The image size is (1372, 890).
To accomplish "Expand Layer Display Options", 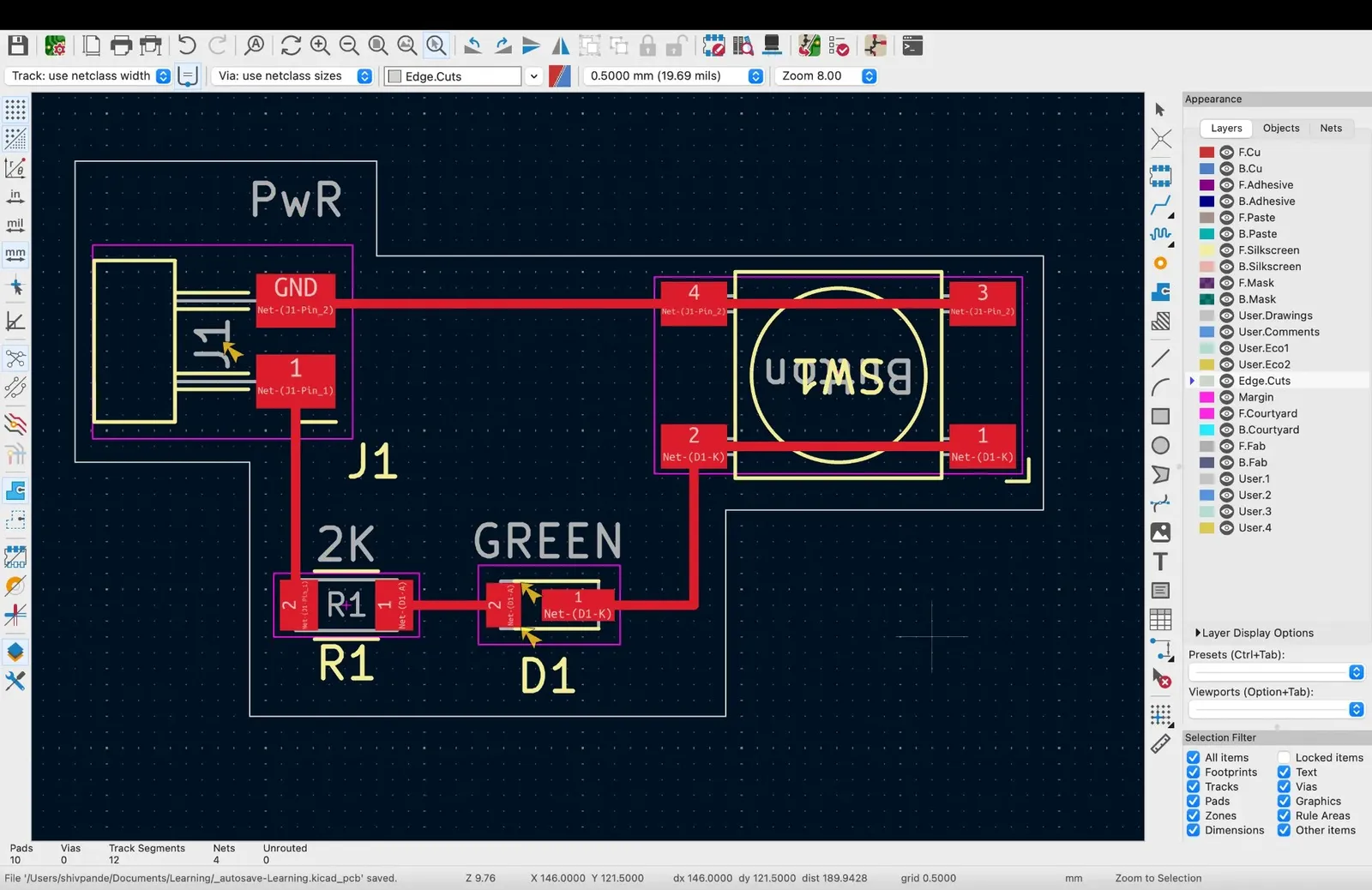I will pyautogui.click(x=1254, y=633).
